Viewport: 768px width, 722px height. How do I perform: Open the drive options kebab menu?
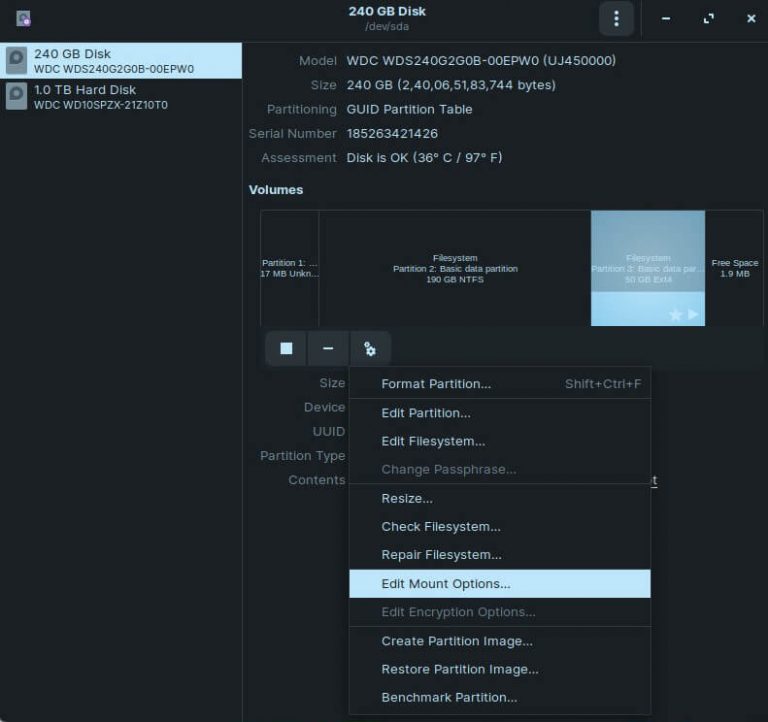click(616, 18)
